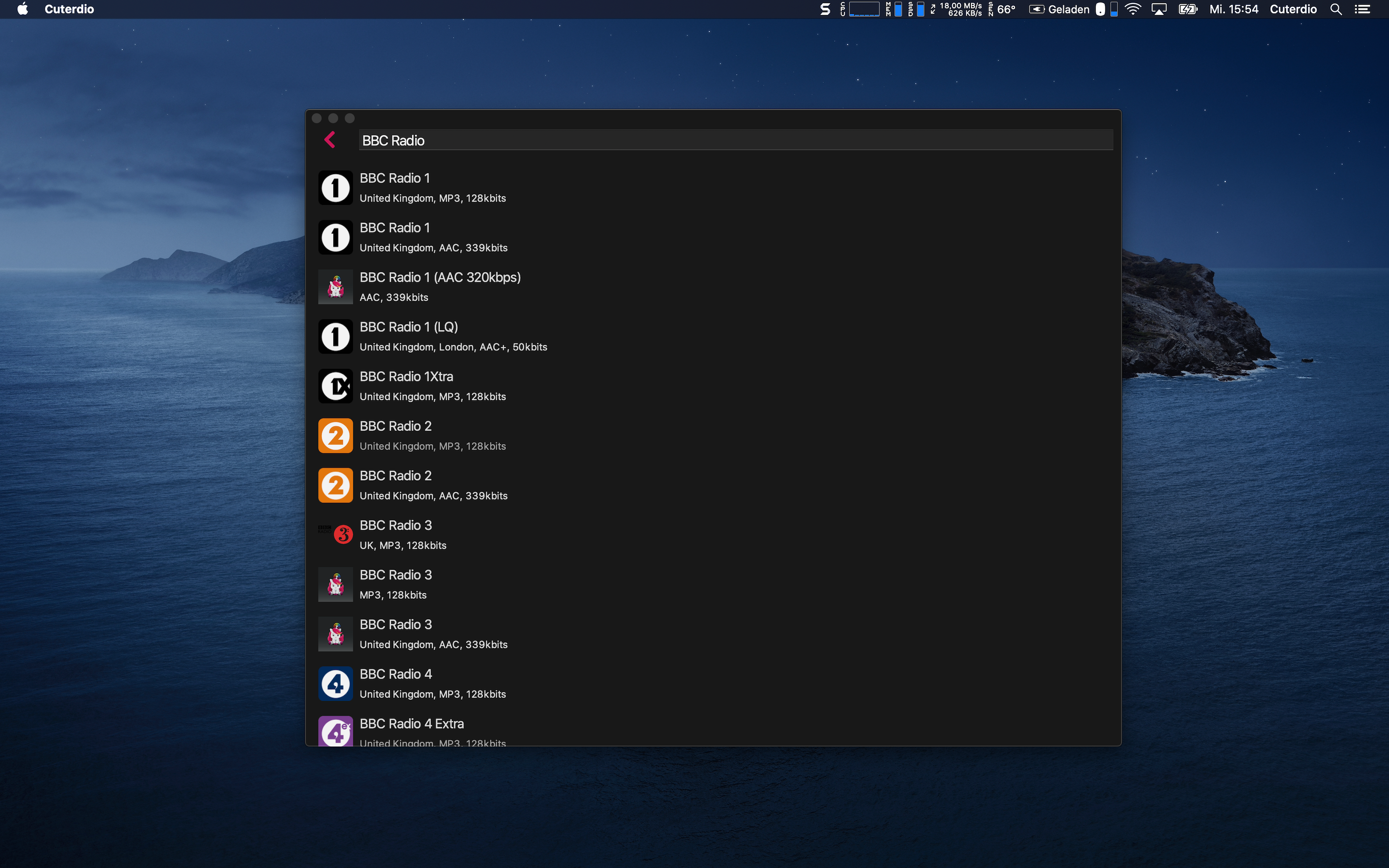Play station titled BBC Radio 4
The width and height of the screenshot is (1389, 868).
pos(395,674)
